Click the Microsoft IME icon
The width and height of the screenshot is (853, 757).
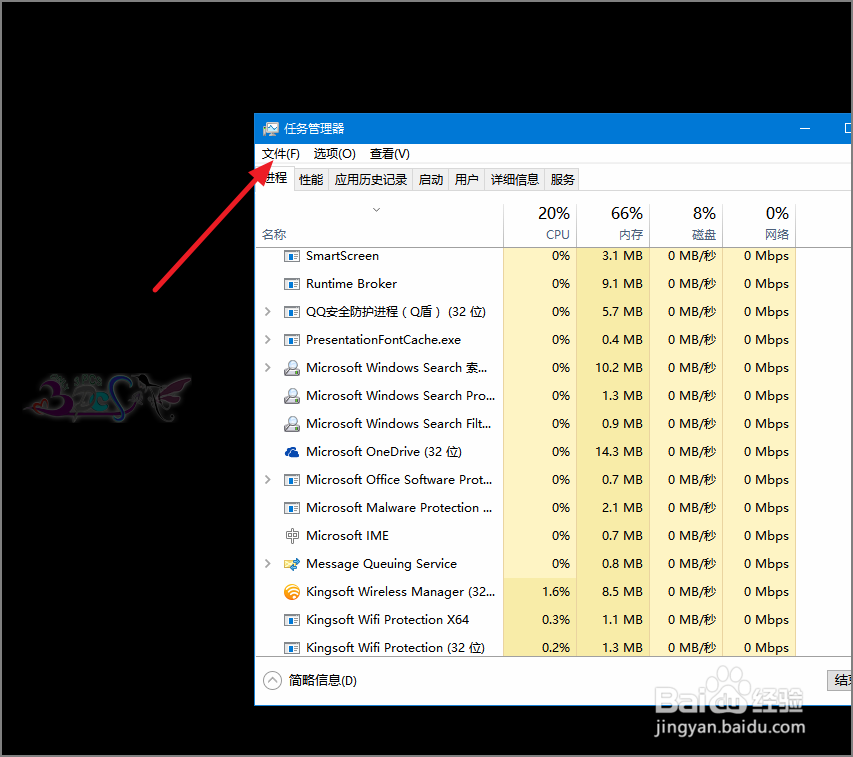pyautogui.click(x=292, y=536)
